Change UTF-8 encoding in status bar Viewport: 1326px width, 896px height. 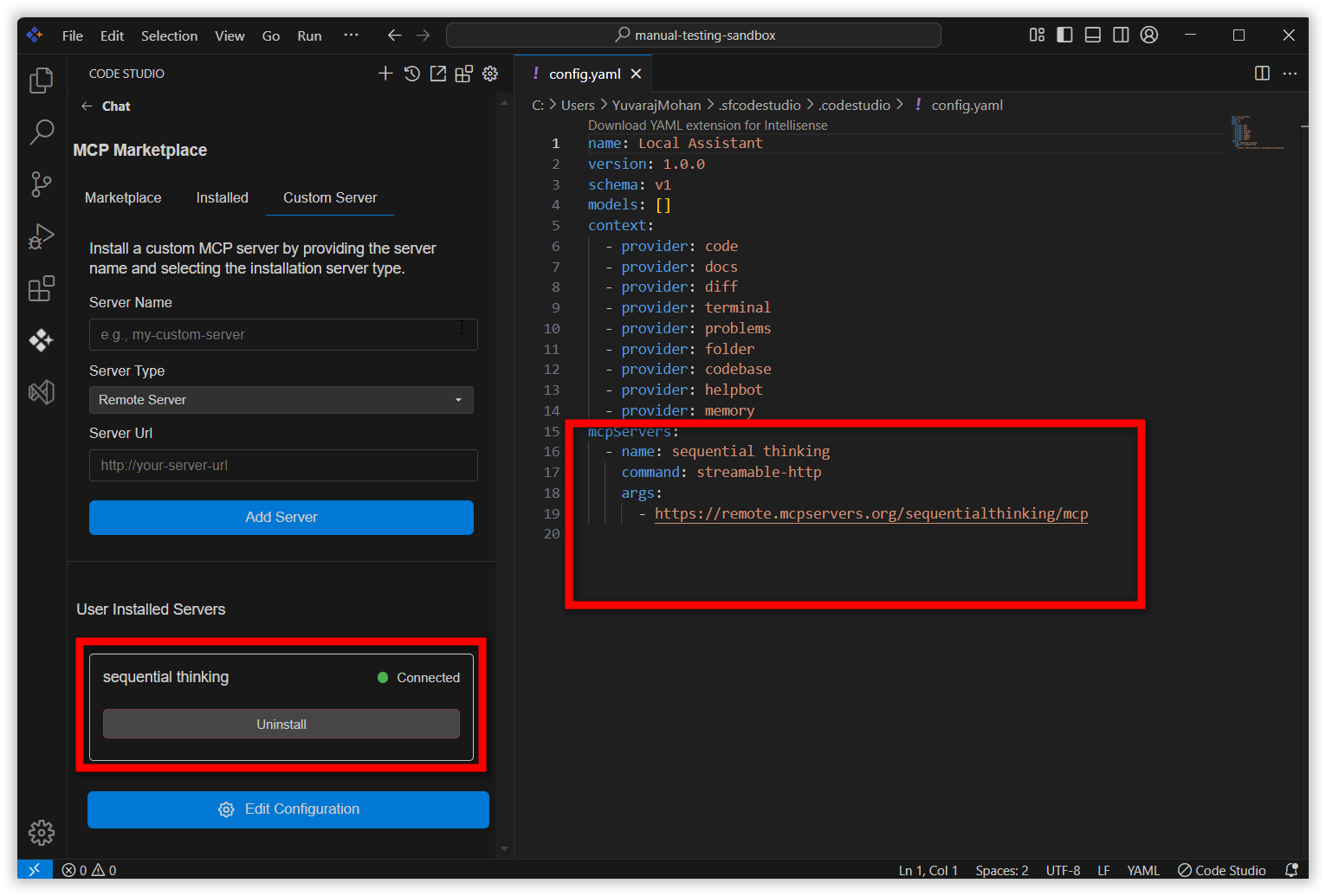1063,870
